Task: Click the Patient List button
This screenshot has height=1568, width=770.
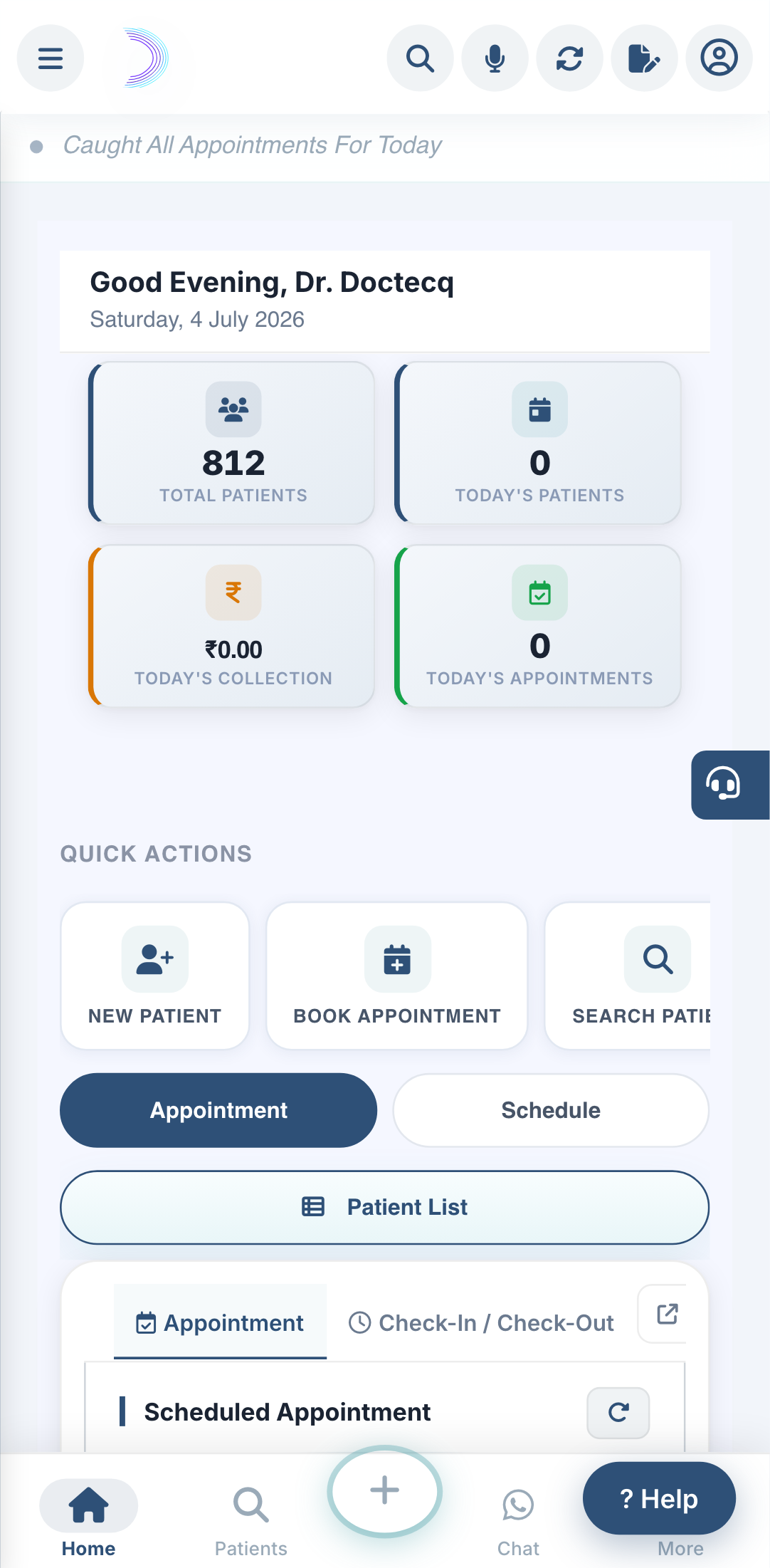Action: (x=384, y=1207)
